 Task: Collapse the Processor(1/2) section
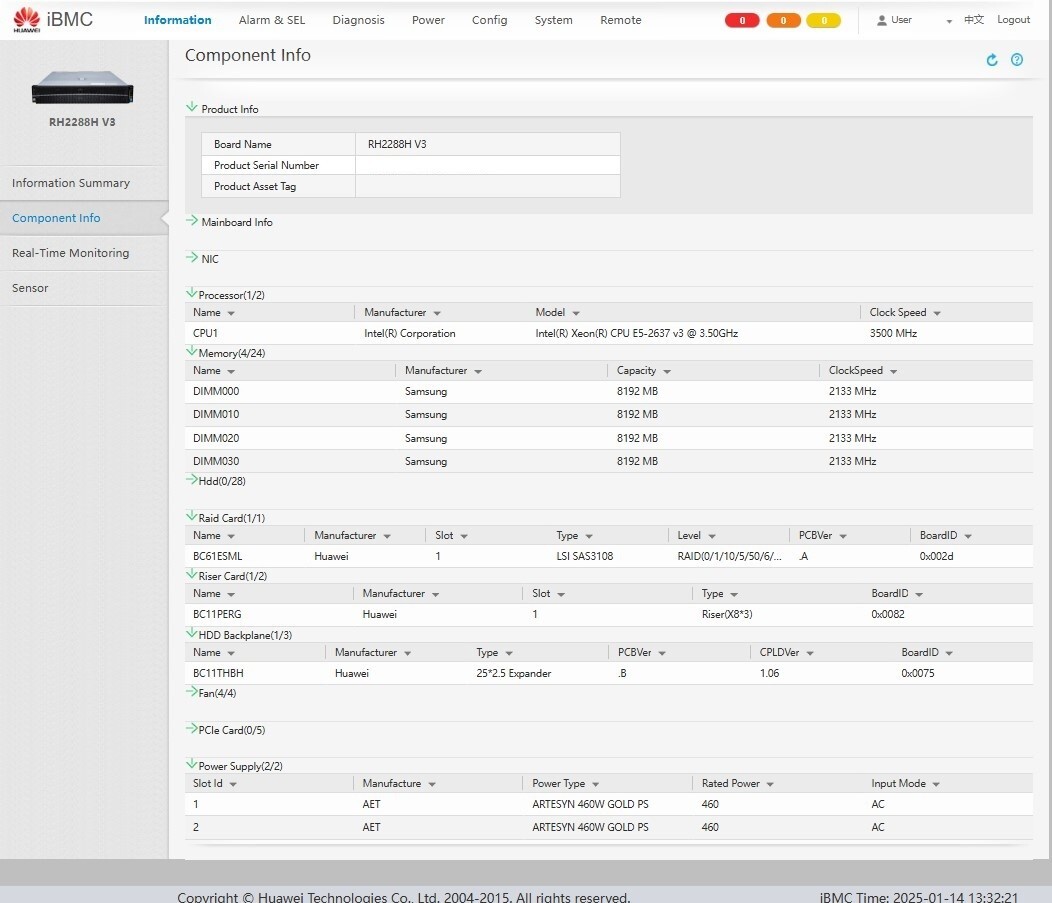click(191, 293)
